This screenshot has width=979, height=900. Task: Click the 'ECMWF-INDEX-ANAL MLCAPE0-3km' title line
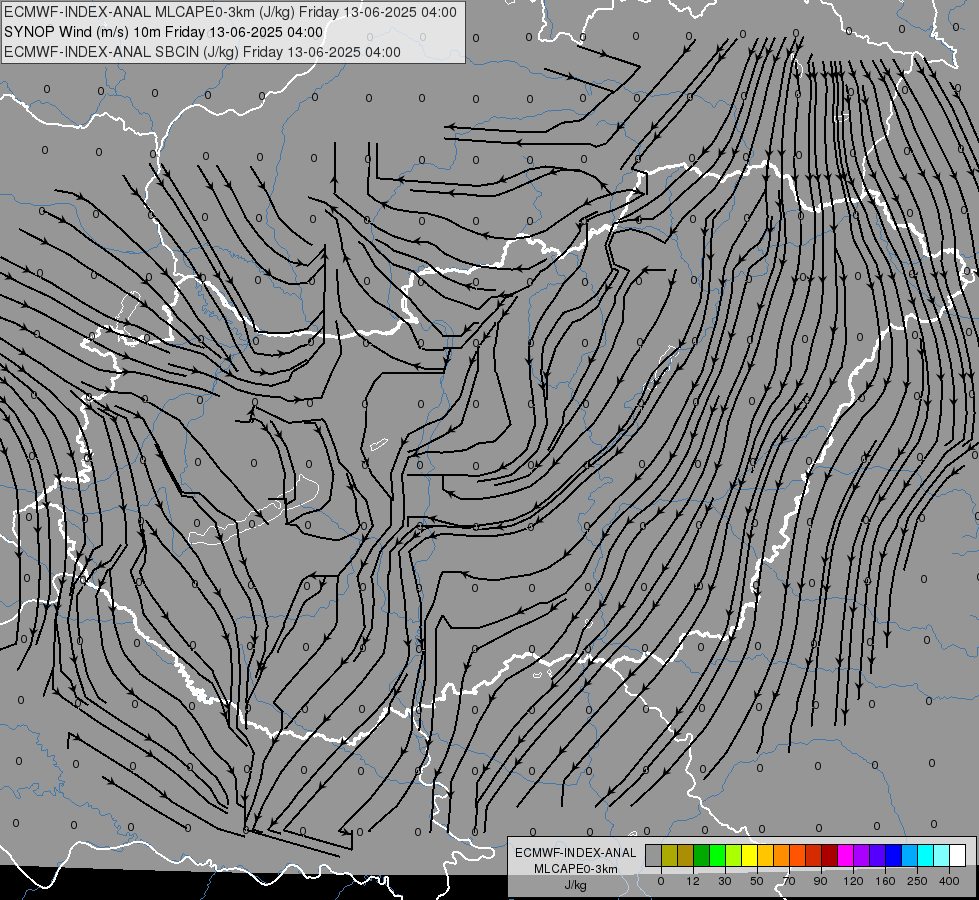(x=230, y=12)
